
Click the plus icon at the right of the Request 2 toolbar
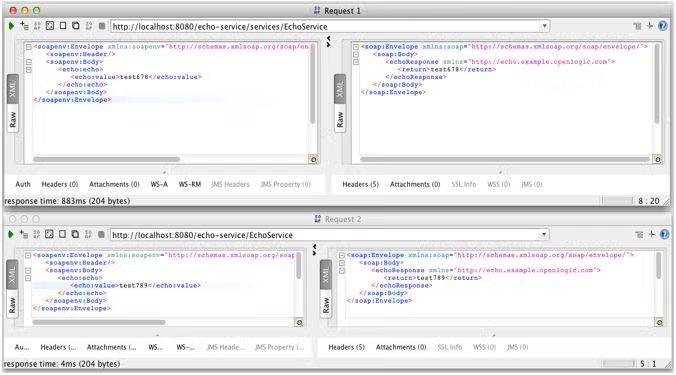[x=651, y=234]
